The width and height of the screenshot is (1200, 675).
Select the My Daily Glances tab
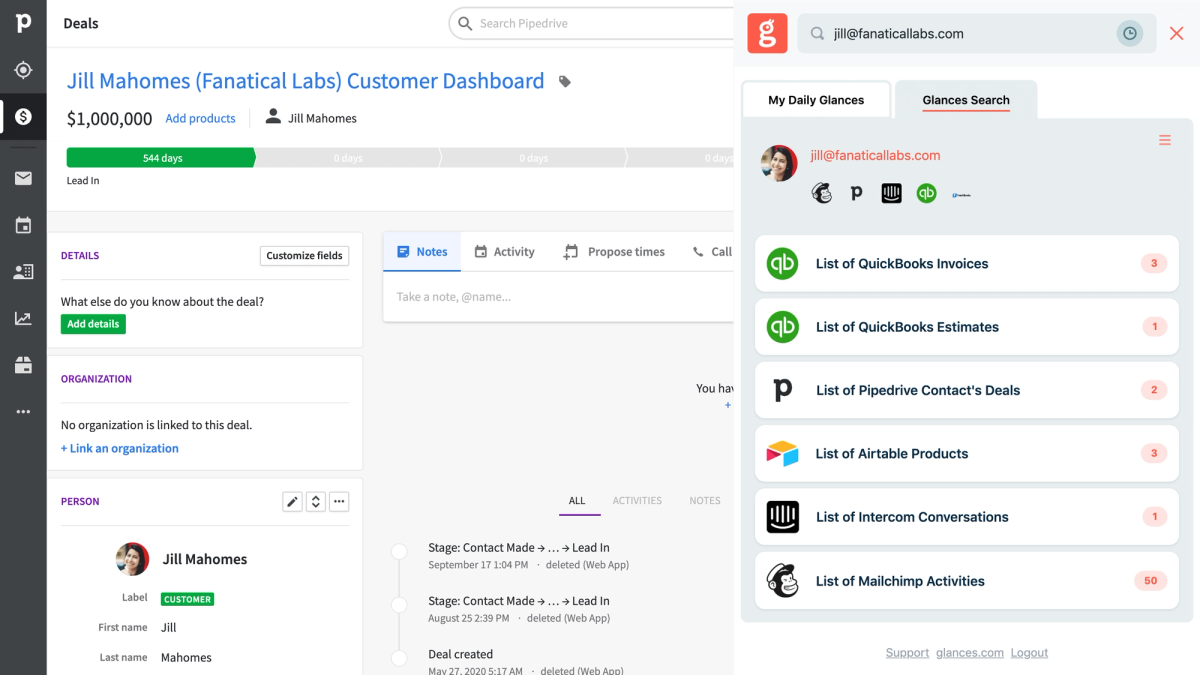tap(816, 100)
